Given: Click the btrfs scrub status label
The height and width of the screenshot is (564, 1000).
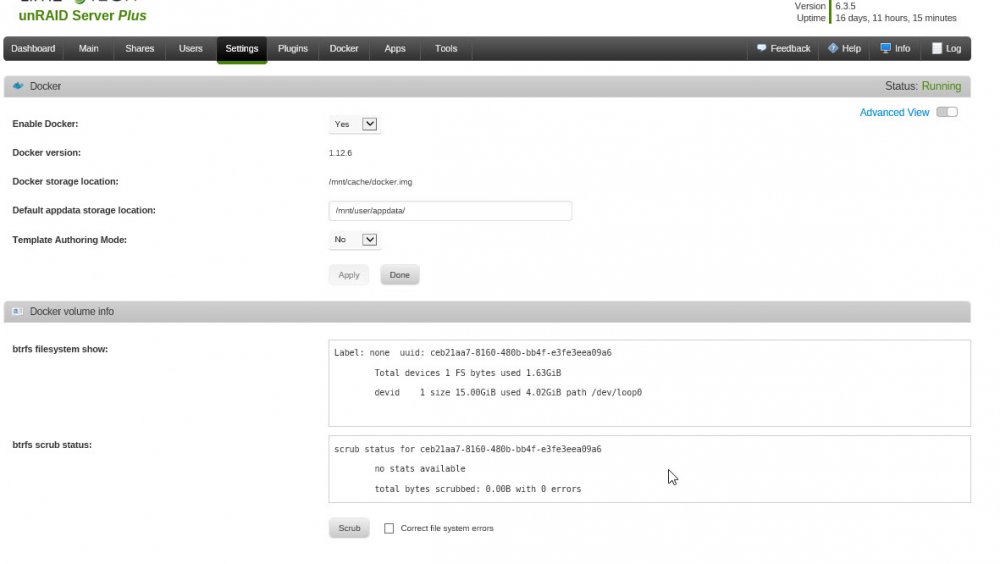Looking at the screenshot, I should tap(52, 445).
